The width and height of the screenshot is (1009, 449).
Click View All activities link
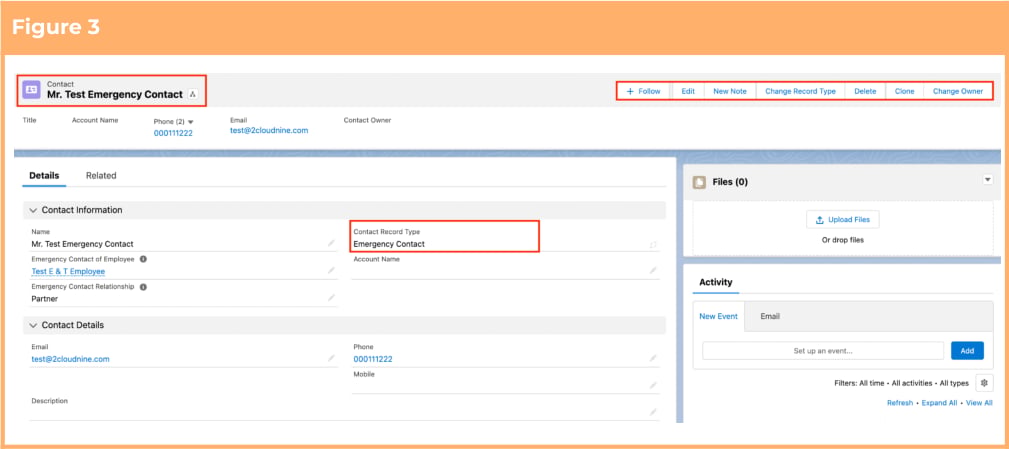pos(979,403)
